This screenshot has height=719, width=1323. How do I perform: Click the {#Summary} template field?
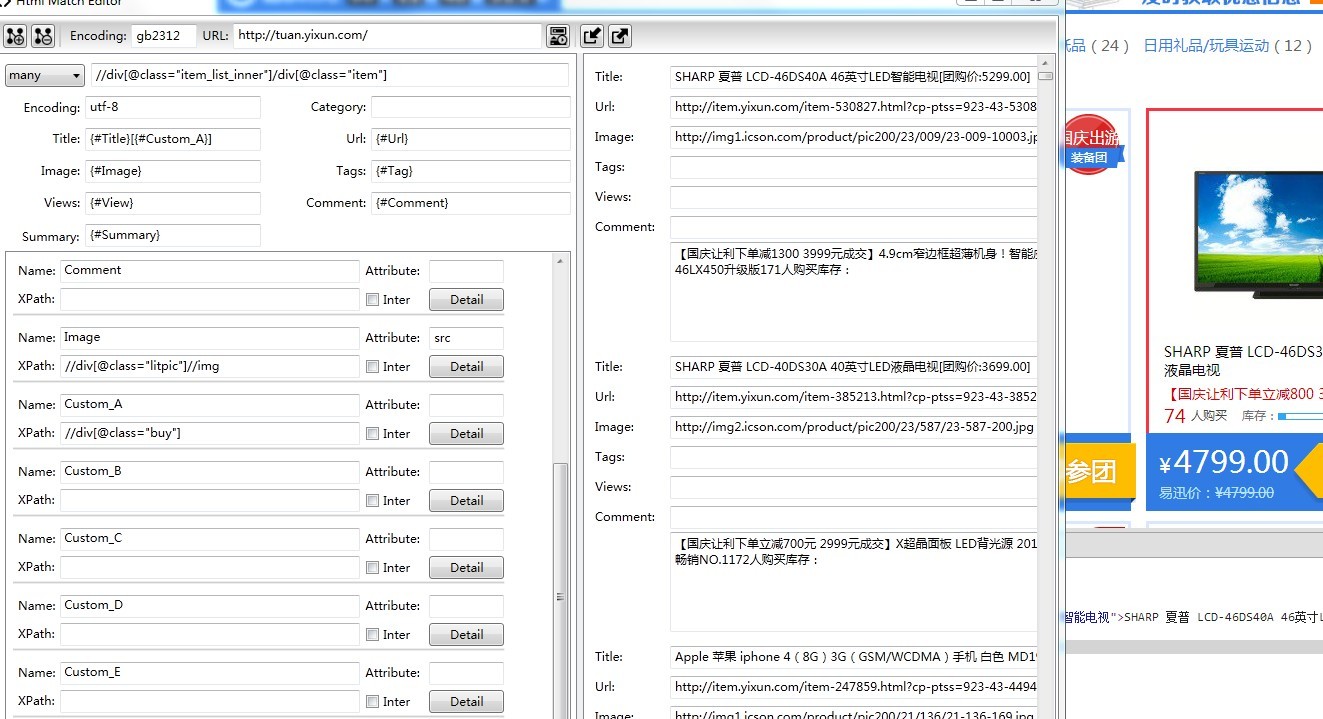point(173,236)
